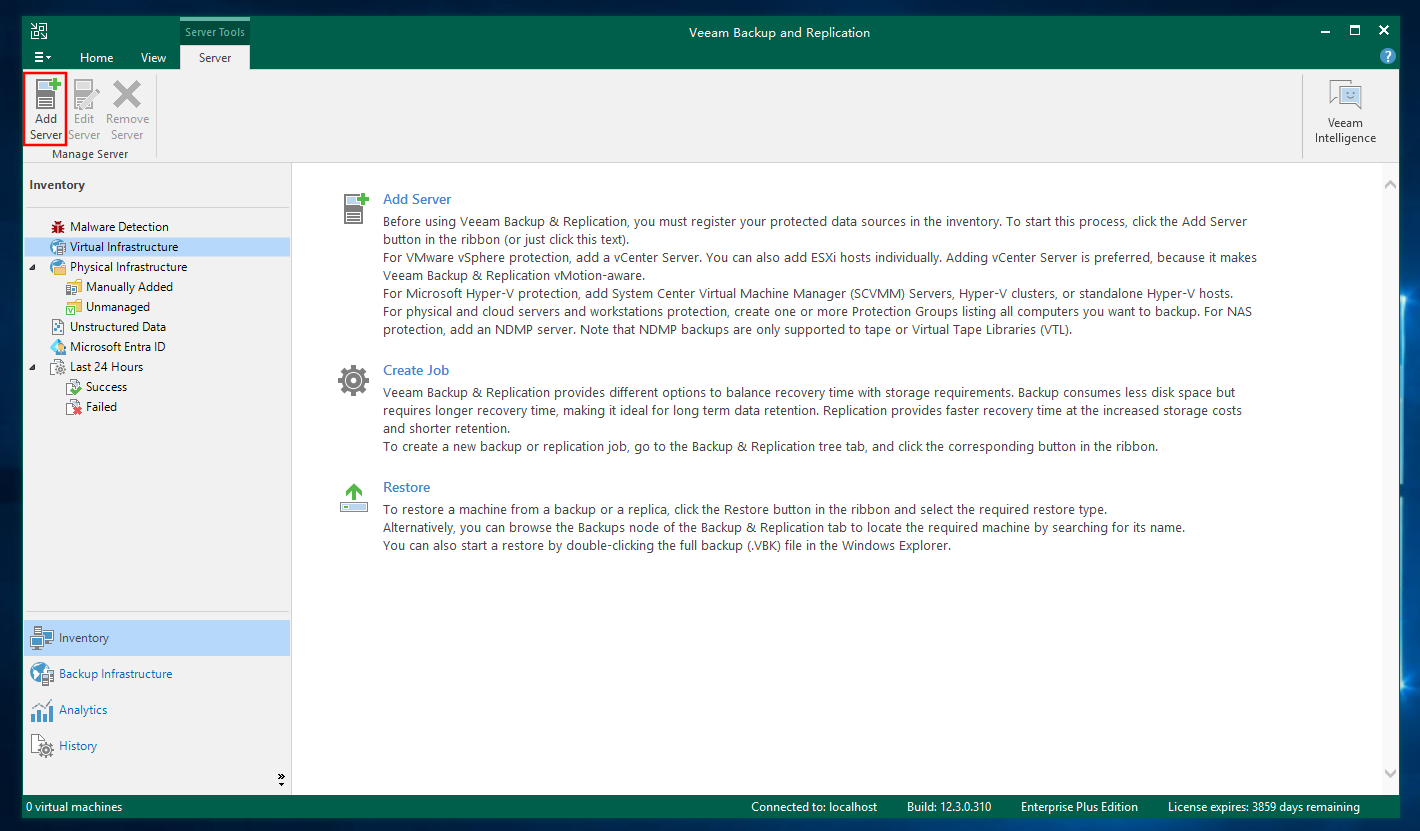1420x831 pixels.
Task: Open the main hamburger menu
Action: point(42,58)
